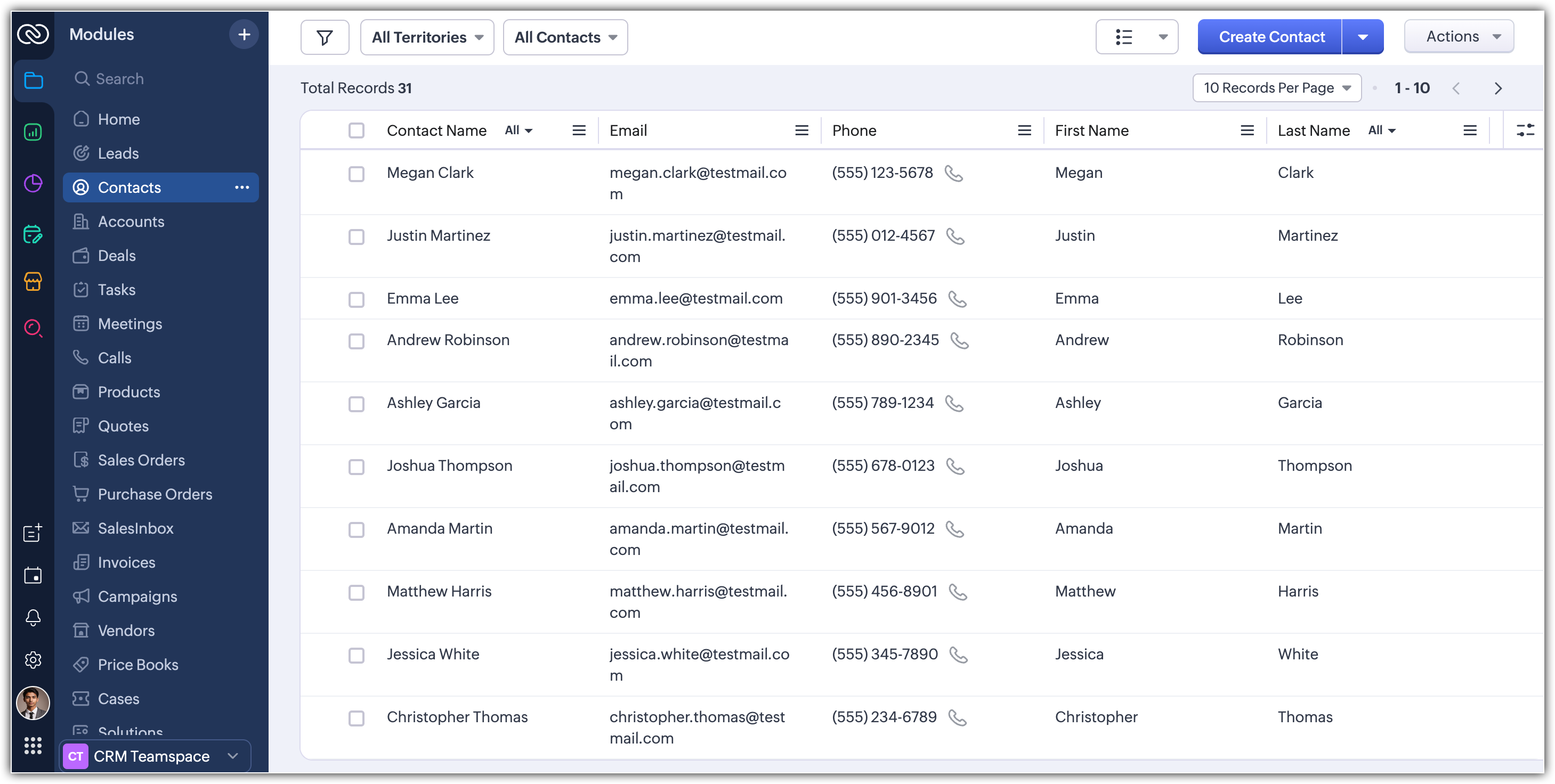Open column settings icon at table's right edge
Screen dimensions: 1555x784
1525,130
